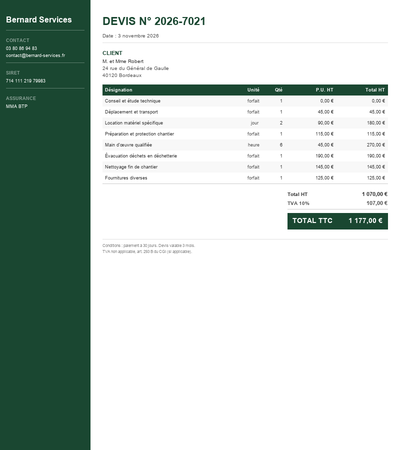Click the DEVIS N° 2026-7021 title
This screenshot has height=450, width=400.
click(x=154, y=21)
